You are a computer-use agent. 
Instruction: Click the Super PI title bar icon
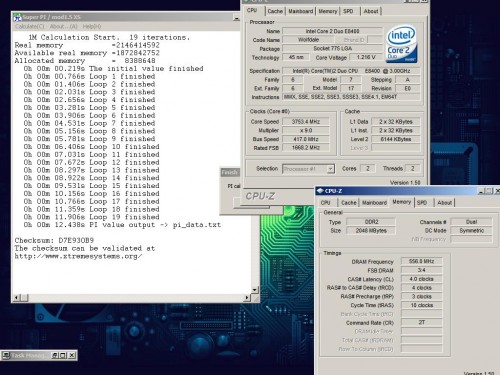pyautogui.click(x=17, y=17)
